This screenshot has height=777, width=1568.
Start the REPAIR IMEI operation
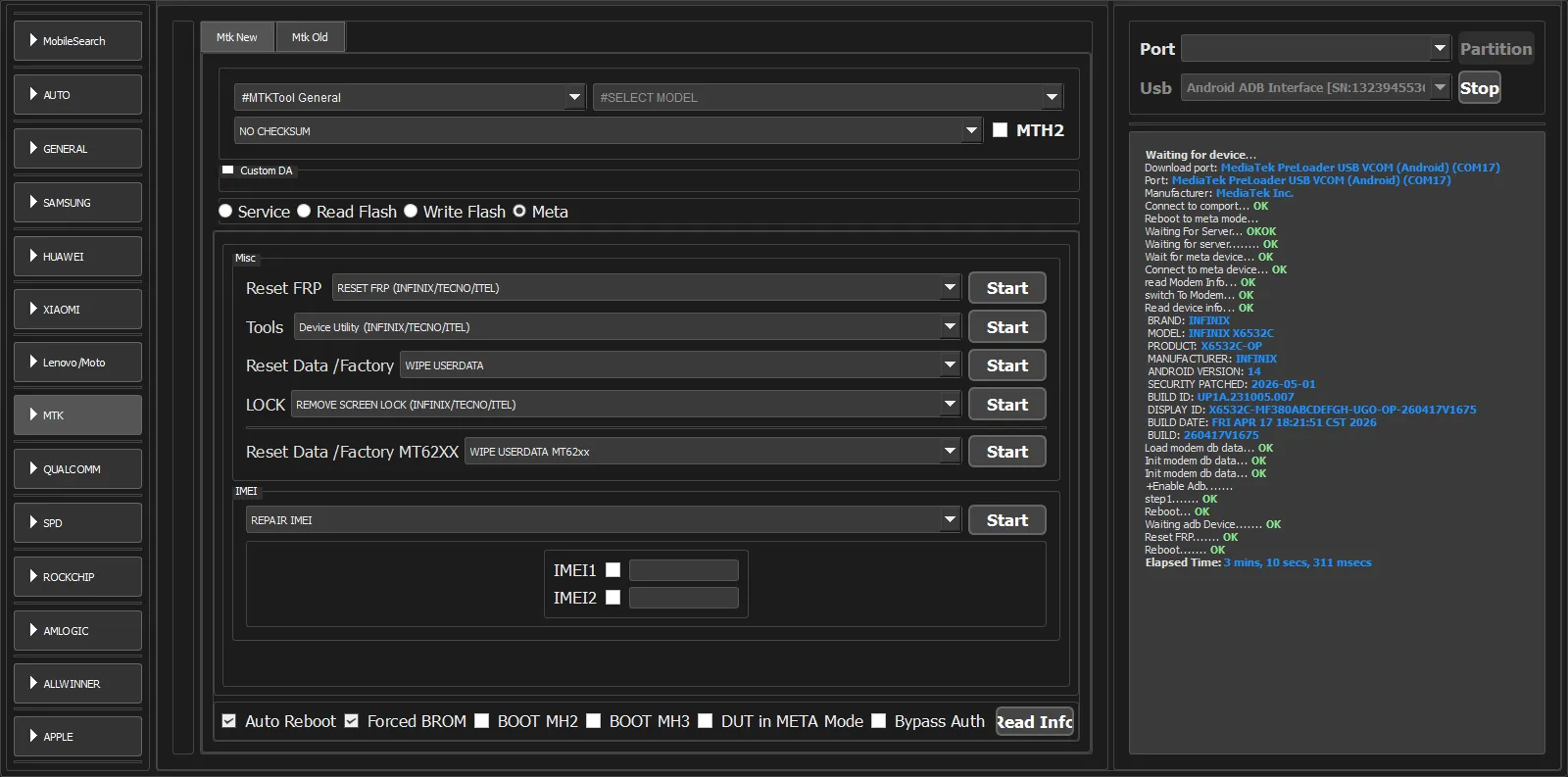tap(1007, 520)
